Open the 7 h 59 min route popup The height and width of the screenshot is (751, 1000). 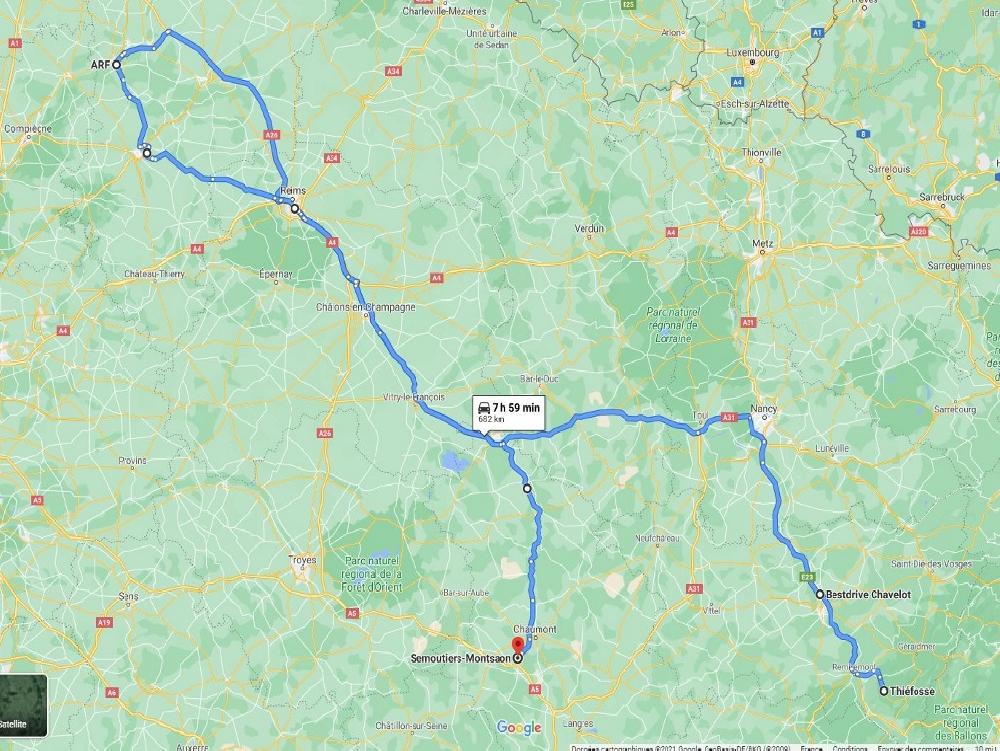tap(508, 413)
